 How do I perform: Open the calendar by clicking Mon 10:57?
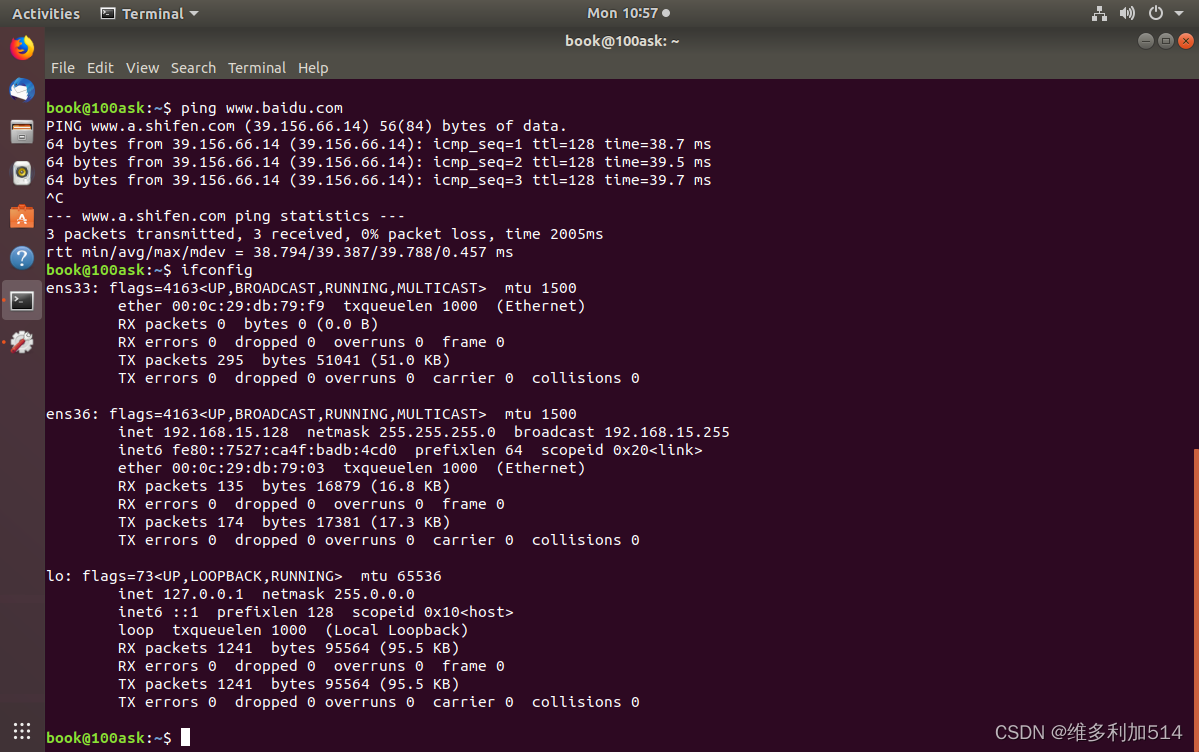pyautogui.click(x=622, y=13)
